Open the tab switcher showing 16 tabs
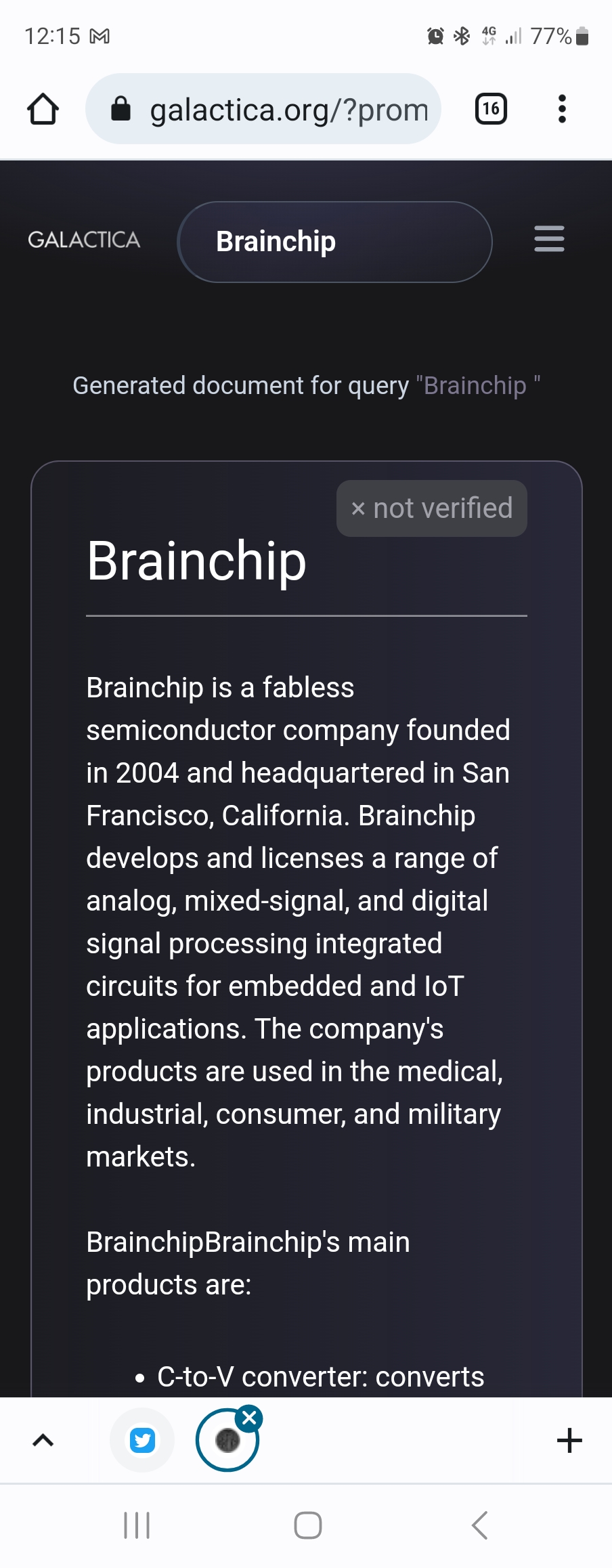 491,109
